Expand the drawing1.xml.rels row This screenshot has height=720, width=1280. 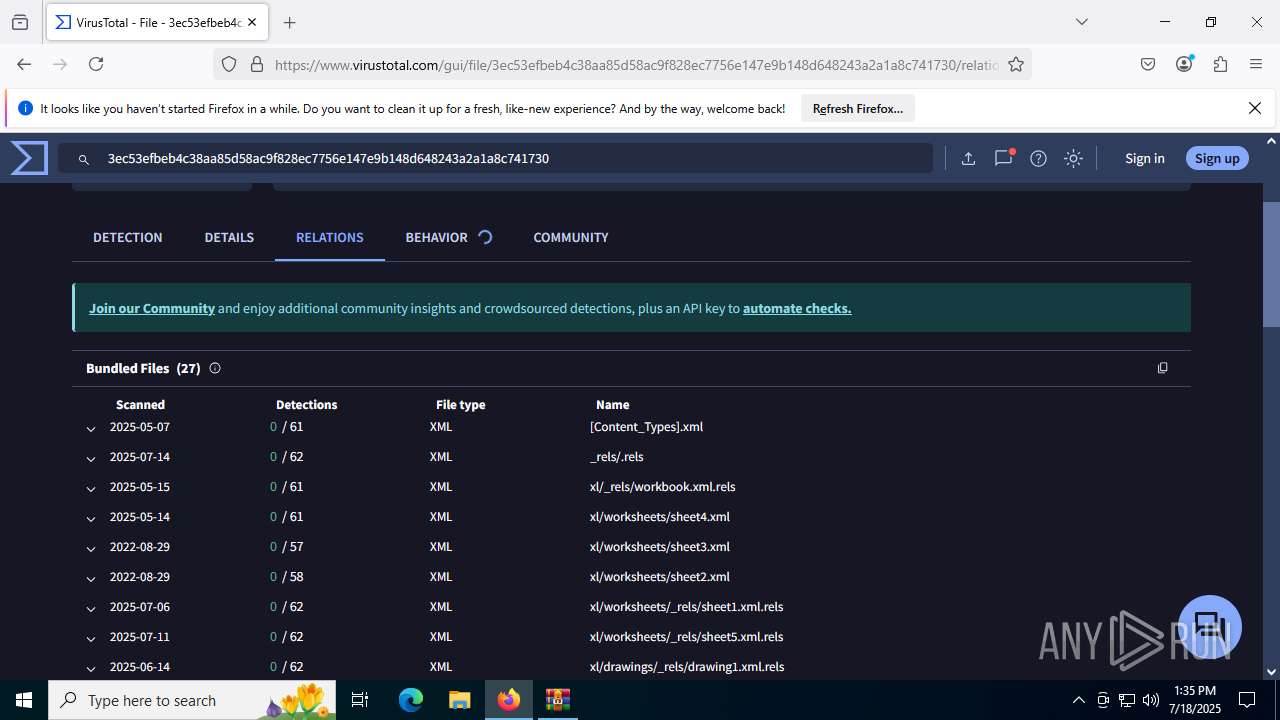(91, 668)
